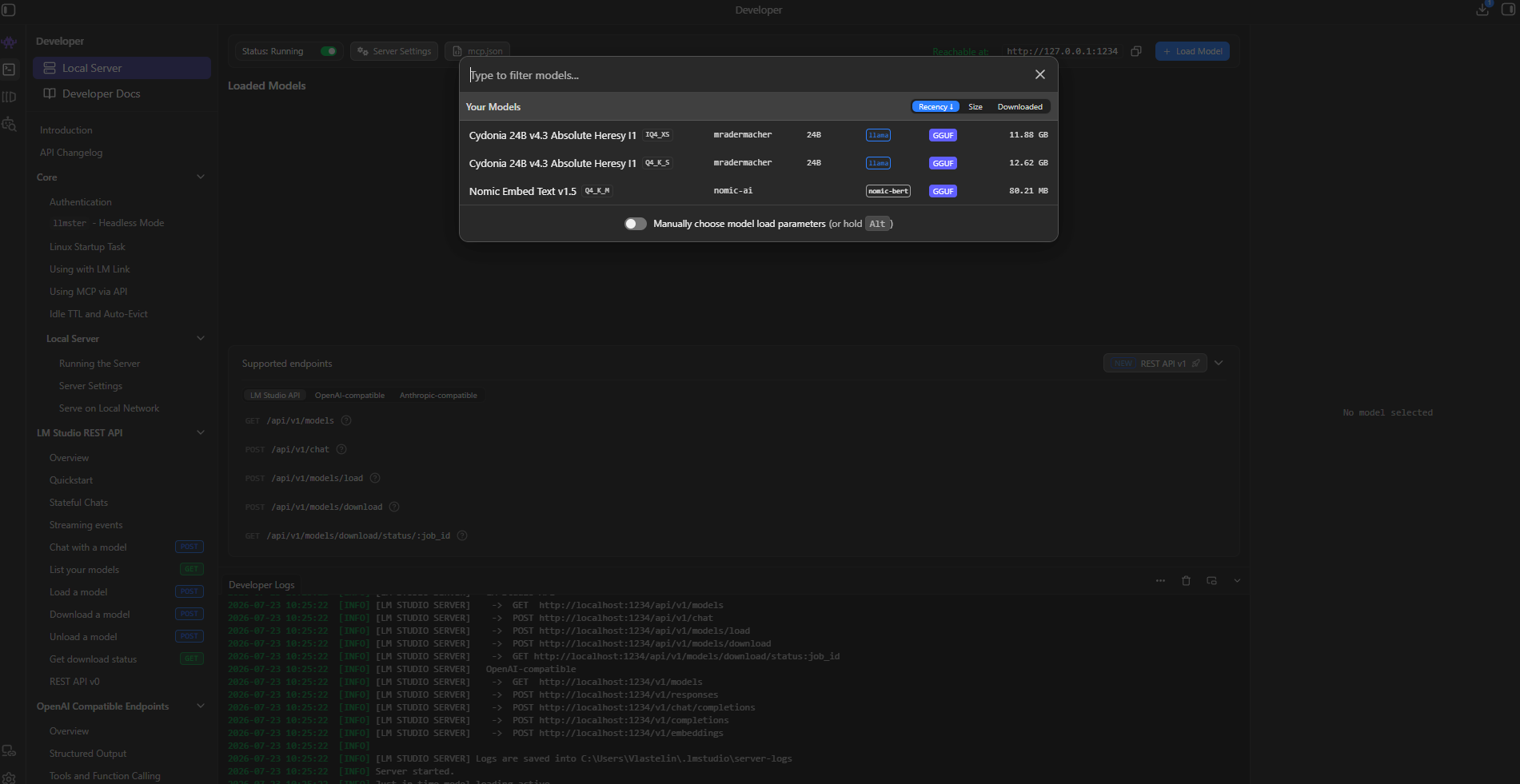Viewport: 1520px width, 784px height.
Task: Enable Manually choose model load parameters
Action: tap(636, 224)
